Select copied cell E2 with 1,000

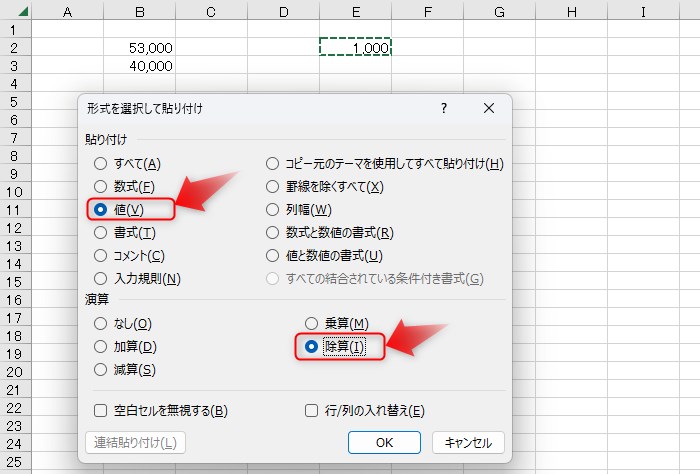click(355, 47)
